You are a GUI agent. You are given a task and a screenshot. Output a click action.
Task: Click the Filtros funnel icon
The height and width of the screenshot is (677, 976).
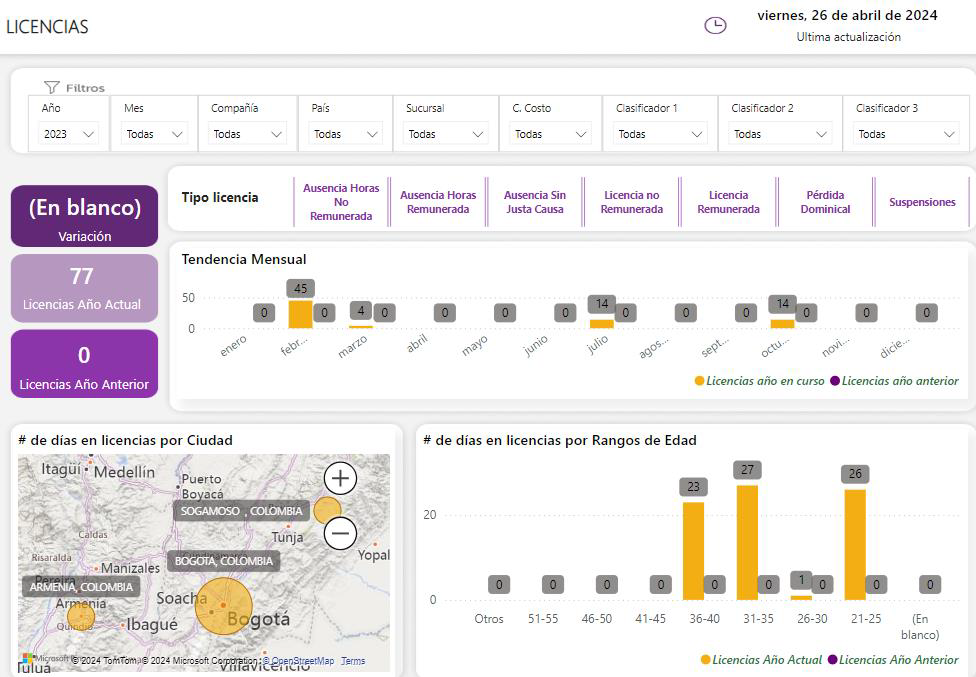52,87
